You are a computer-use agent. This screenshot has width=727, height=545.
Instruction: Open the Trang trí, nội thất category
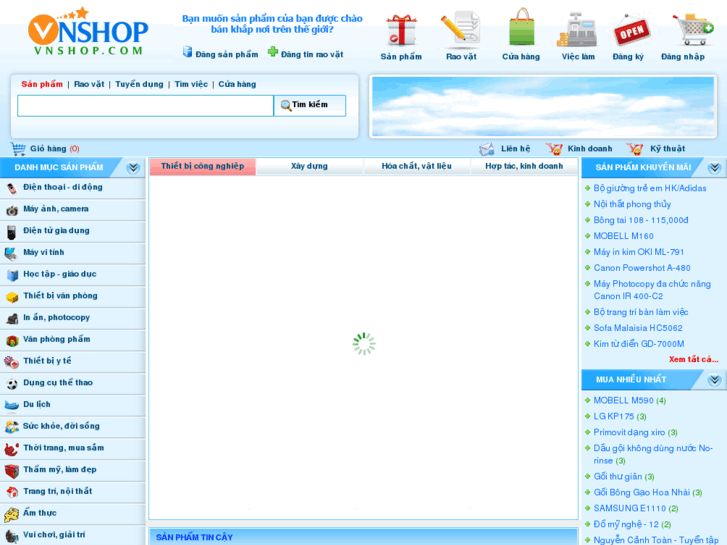57,491
